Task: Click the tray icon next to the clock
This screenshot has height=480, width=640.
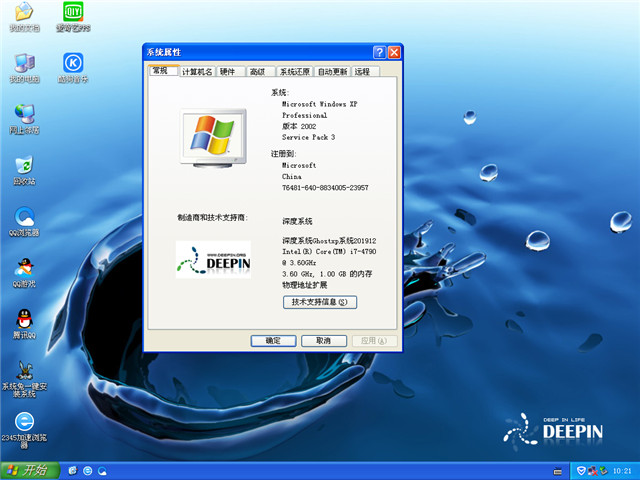Action: tap(603, 471)
